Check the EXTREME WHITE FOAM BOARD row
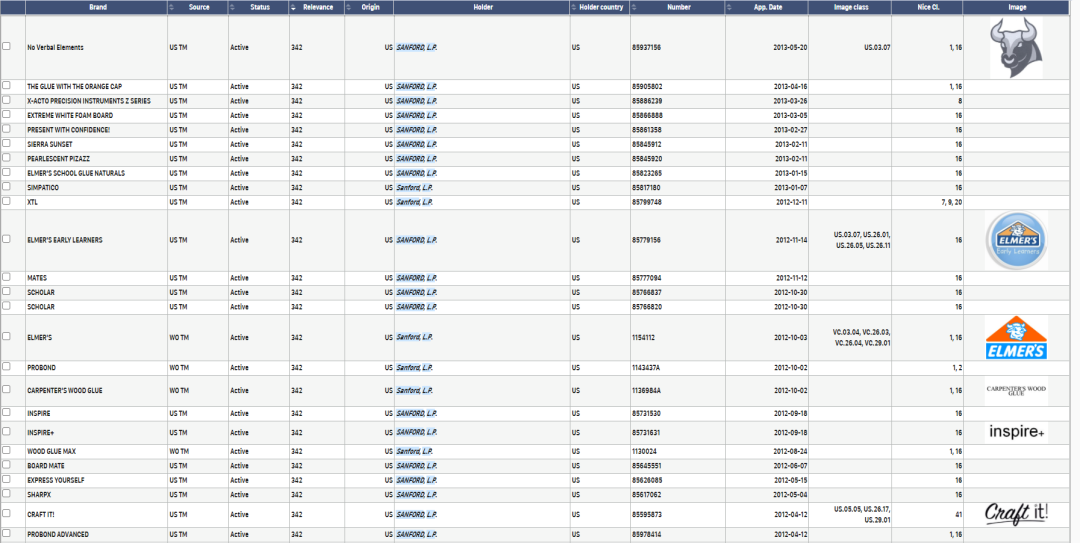Screen dimensions: 1080x543 [6, 114]
